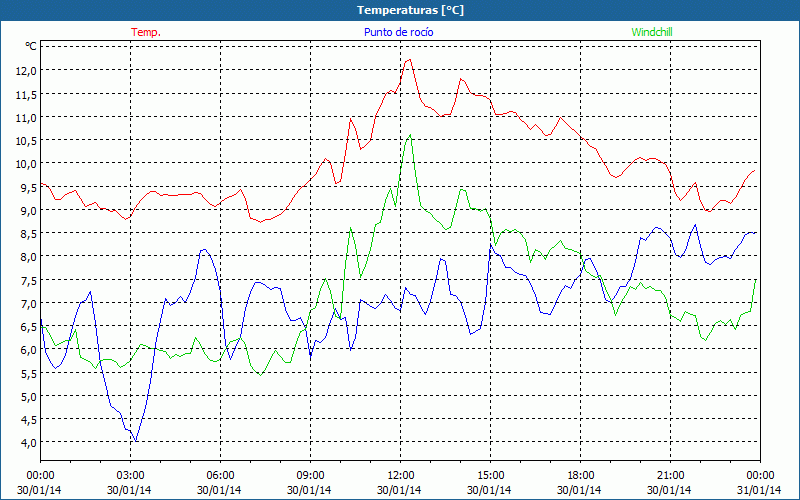This screenshot has width=800, height=500.
Task: Click the 6,0 y-axis value
Action: pos(29,349)
